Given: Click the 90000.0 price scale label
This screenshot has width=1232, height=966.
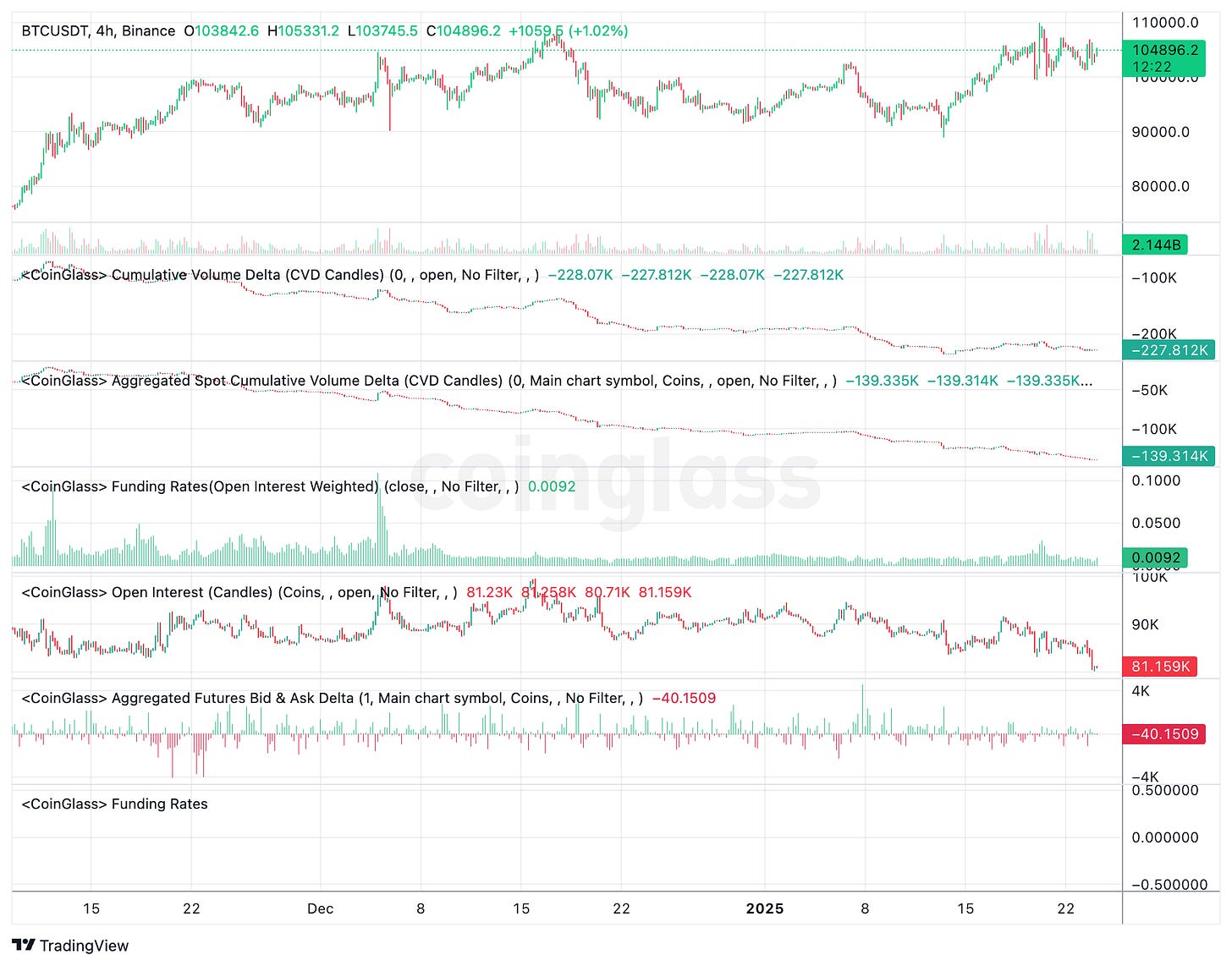Looking at the screenshot, I should tap(1160, 132).
